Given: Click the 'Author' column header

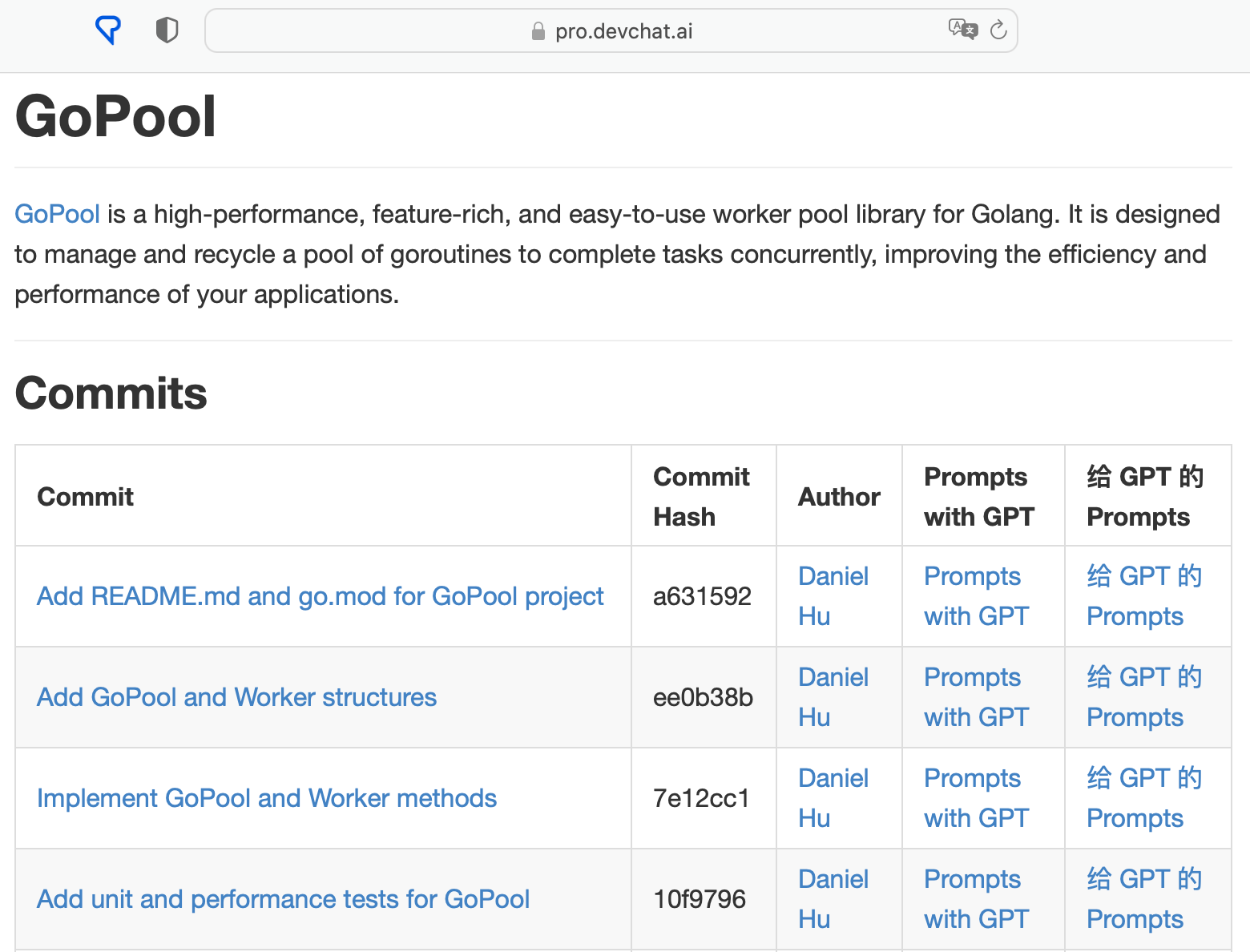Looking at the screenshot, I should point(839,497).
